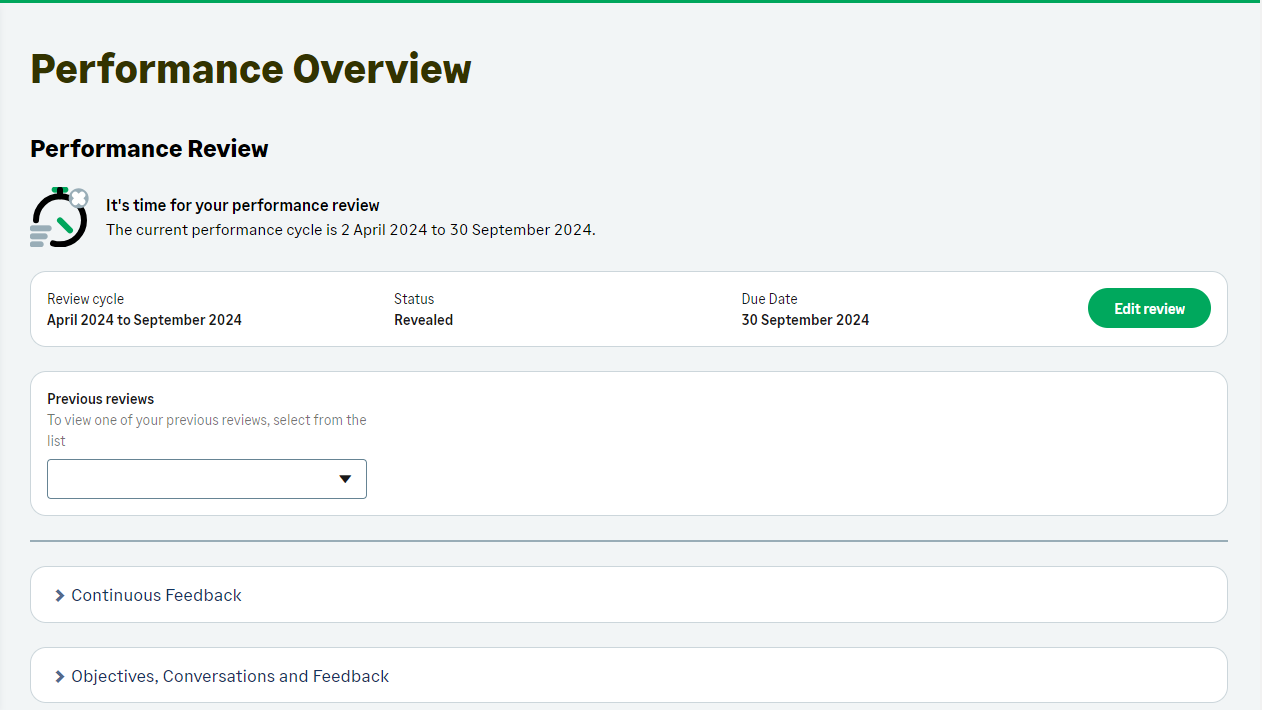Click the Performance Review section heading
The width and height of the screenshot is (1262, 710).
(x=149, y=149)
